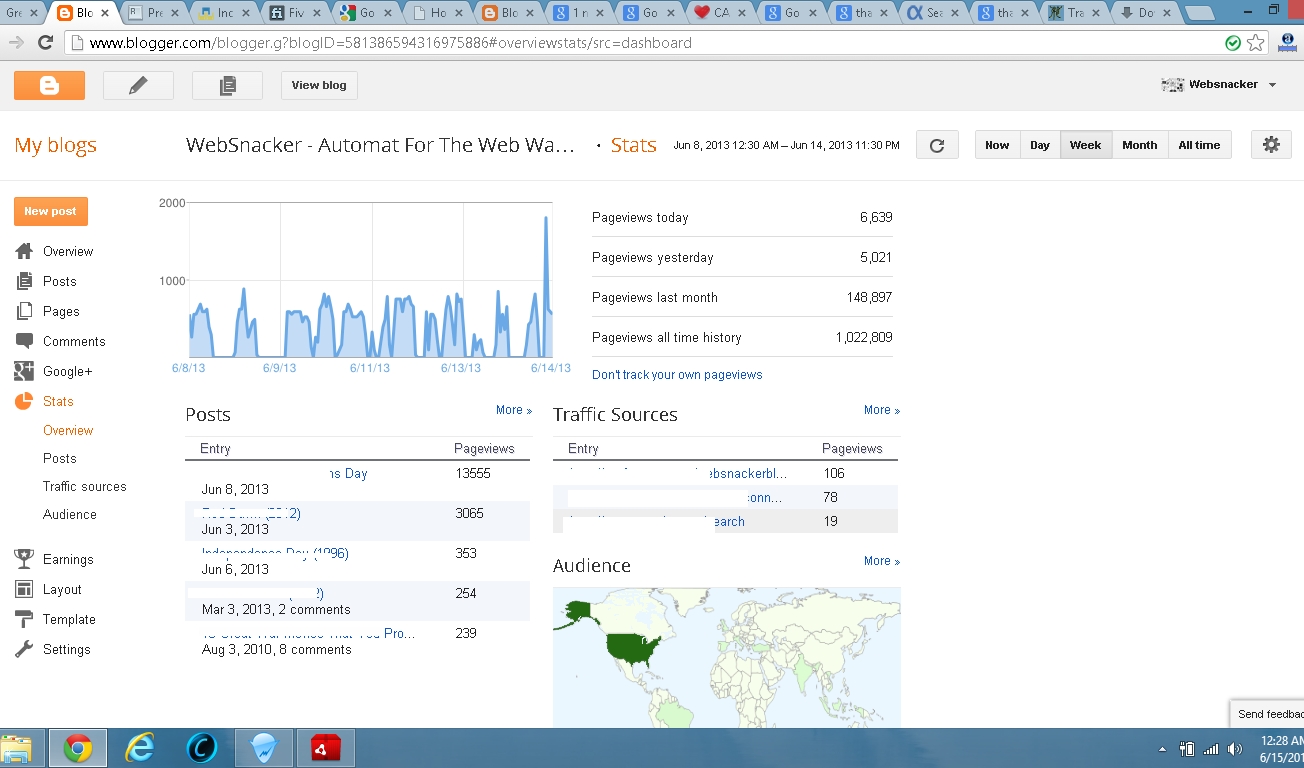Open the new tab button in Chrome
This screenshot has width=1304, height=768.
click(1200, 14)
